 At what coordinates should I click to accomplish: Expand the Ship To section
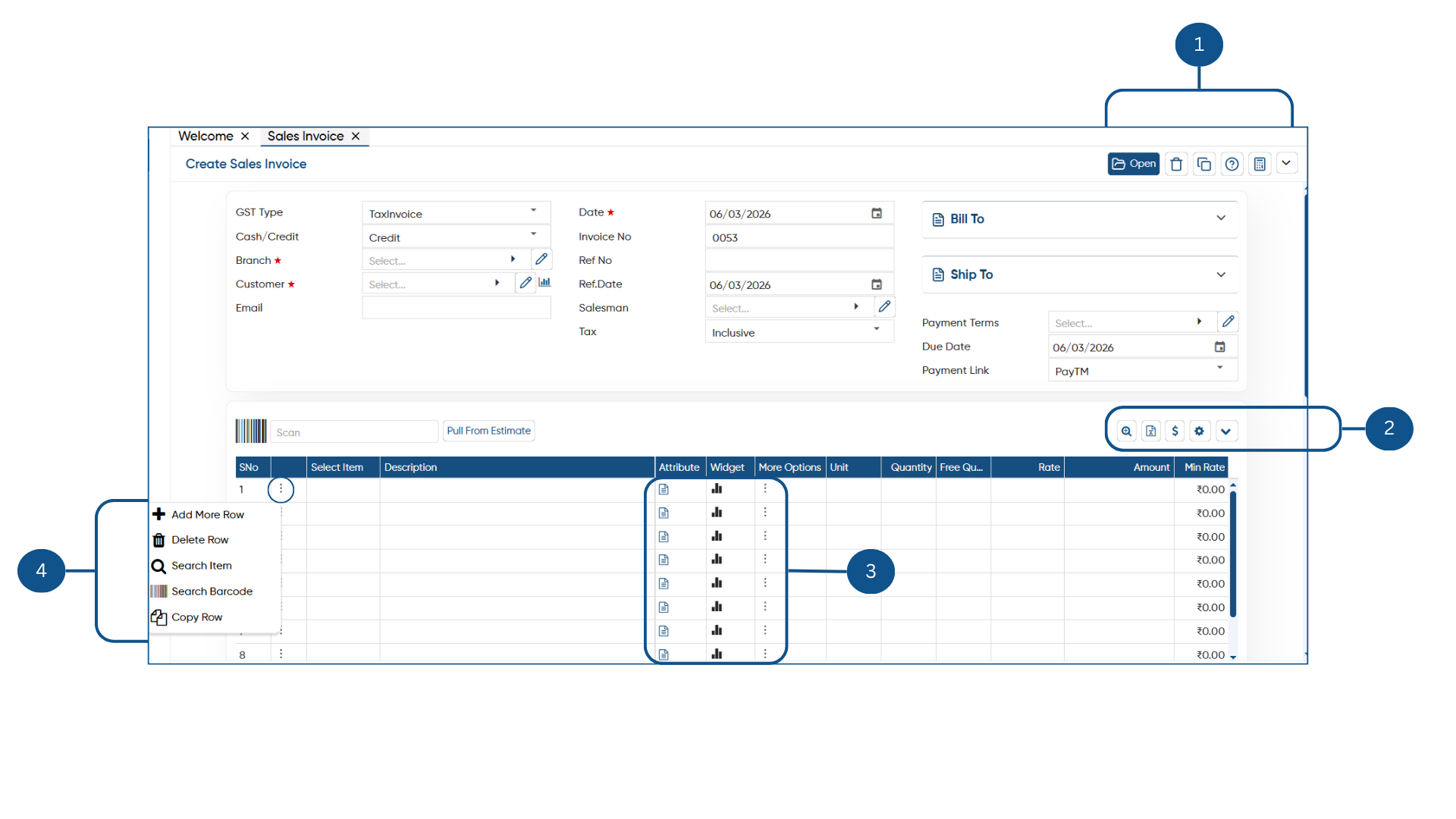tap(1080, 274)
